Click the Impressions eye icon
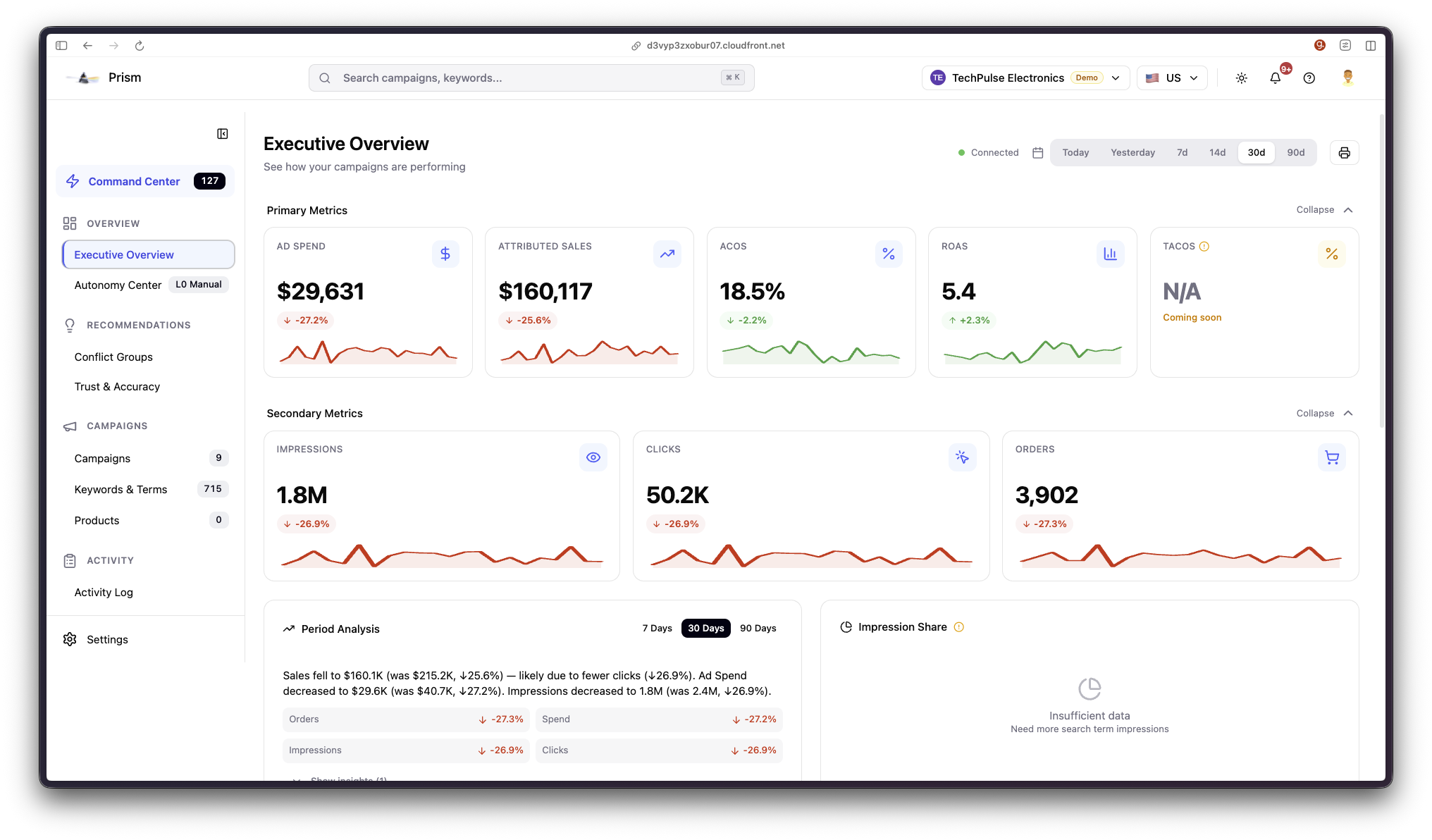 593,457
